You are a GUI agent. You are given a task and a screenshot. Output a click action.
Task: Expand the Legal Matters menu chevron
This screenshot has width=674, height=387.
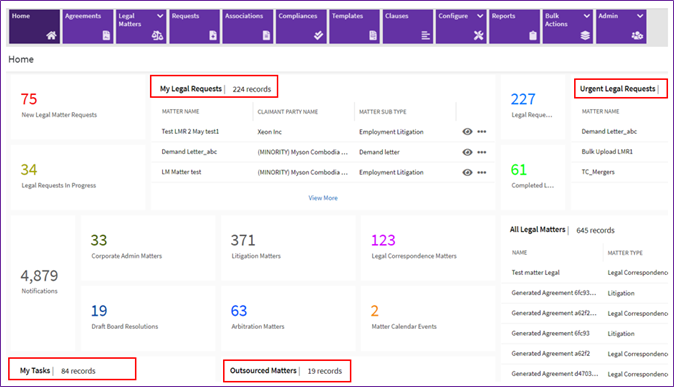(160, 16)
